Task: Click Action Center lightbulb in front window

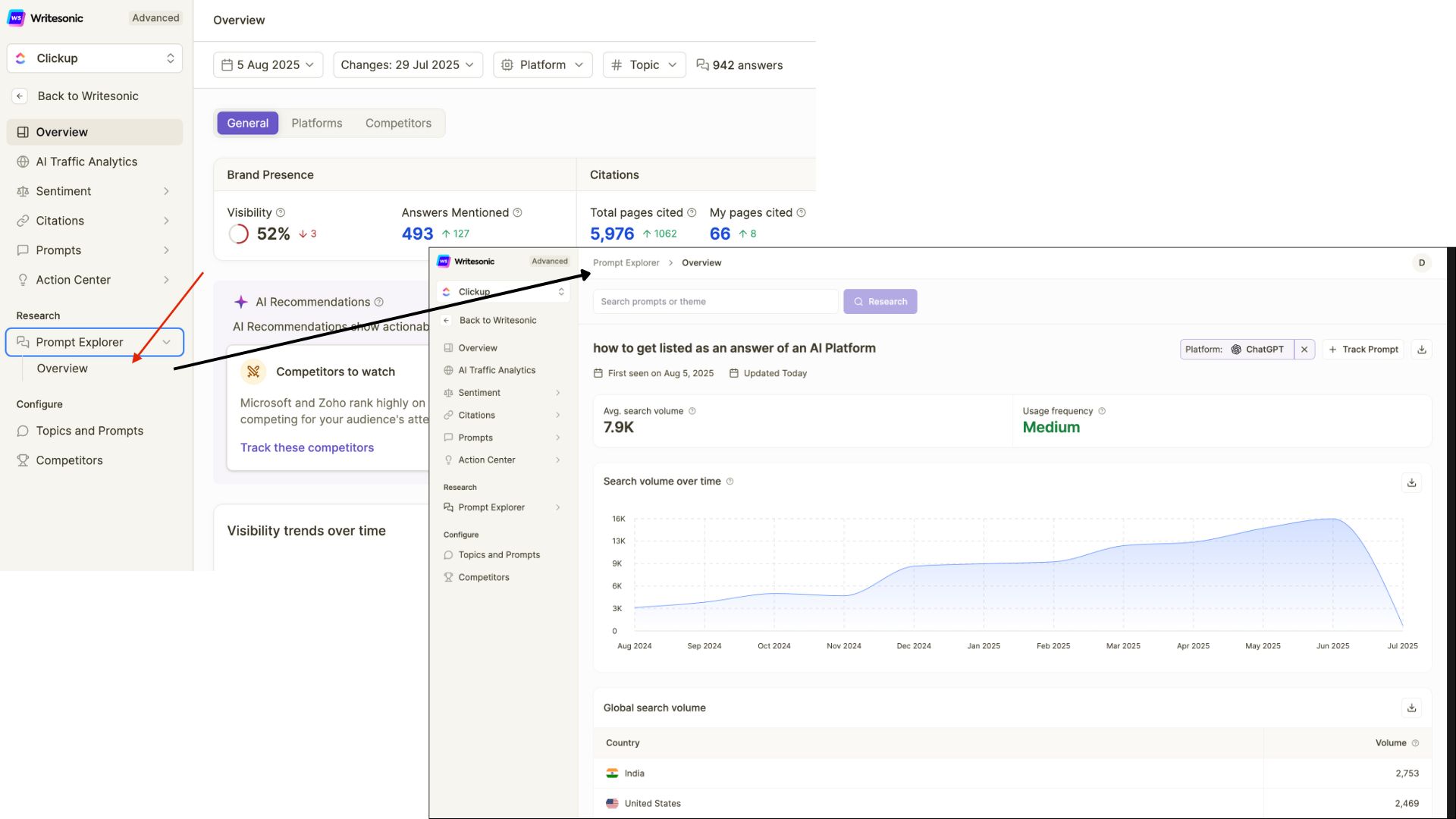Action: (x=448, y=460)
